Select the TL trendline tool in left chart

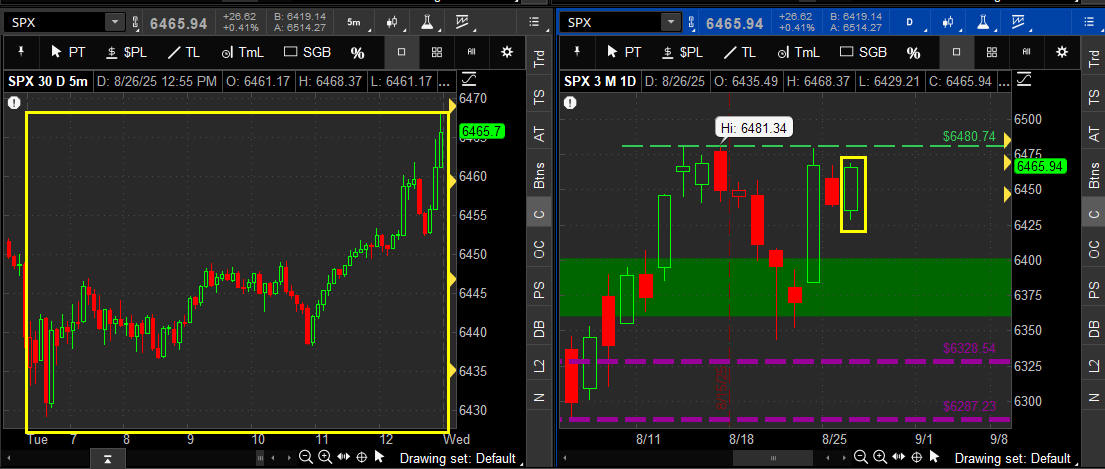point(183,52)
